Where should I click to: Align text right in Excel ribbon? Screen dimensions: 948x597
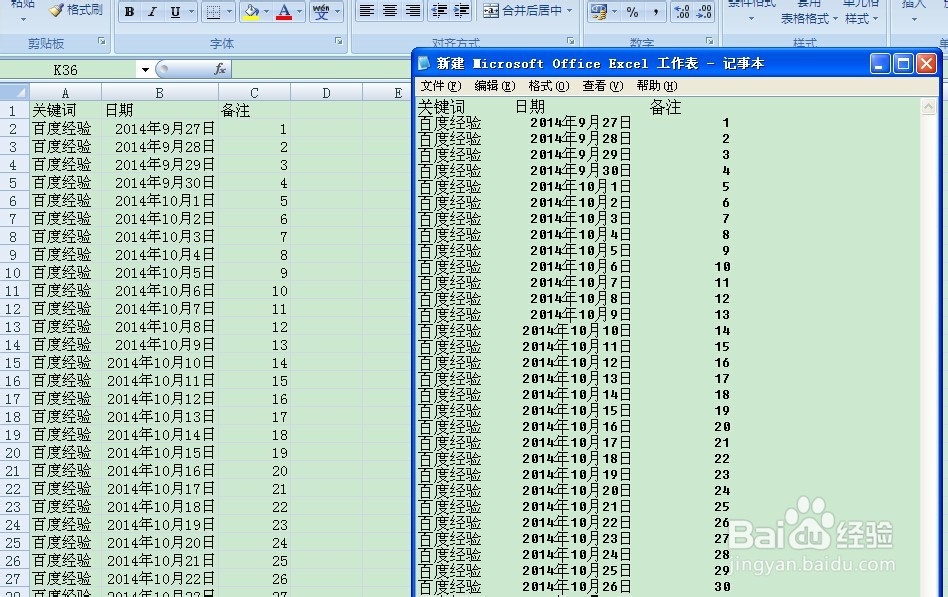click(413, 11)
